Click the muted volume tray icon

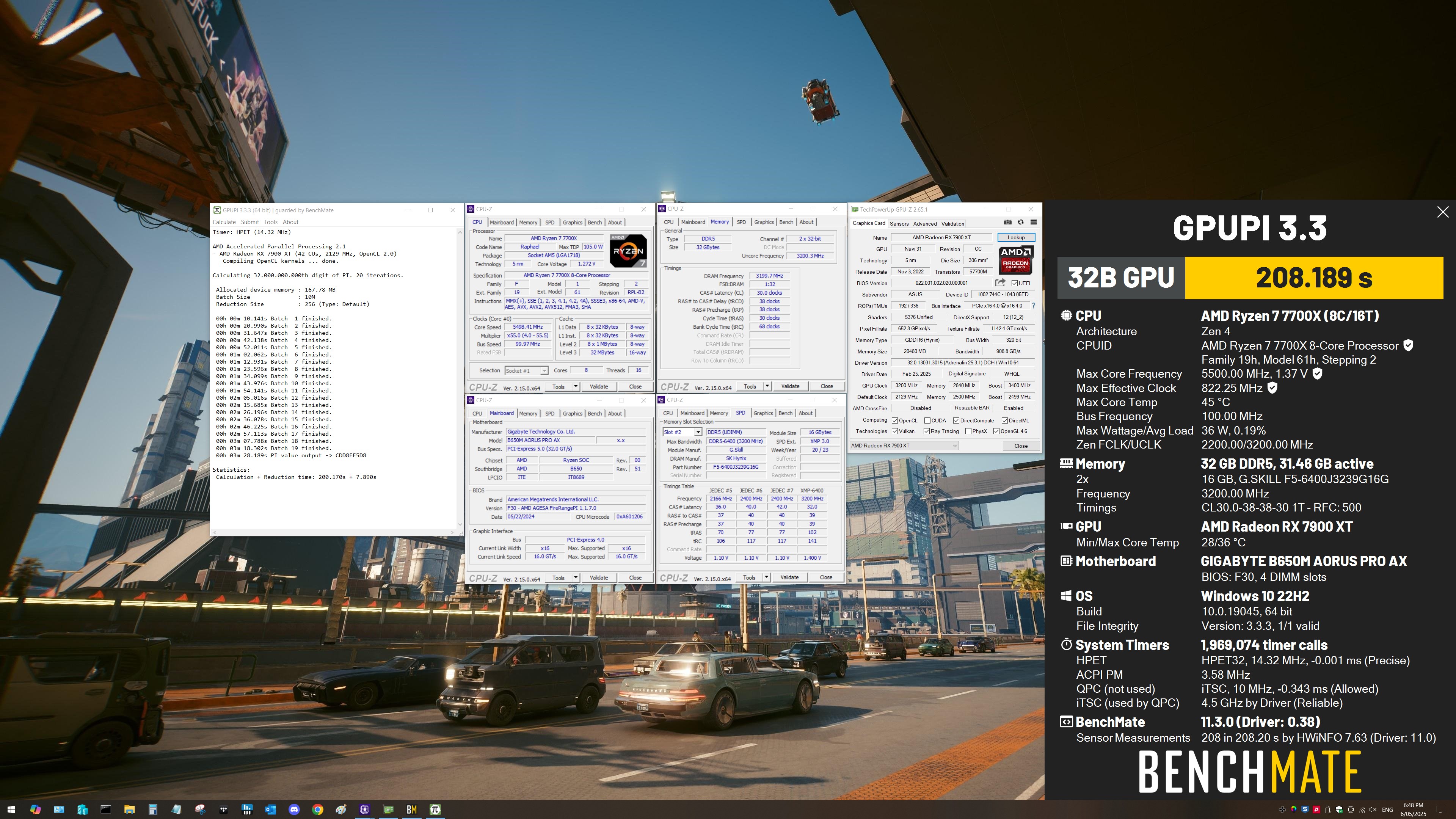click(1373, 810)
